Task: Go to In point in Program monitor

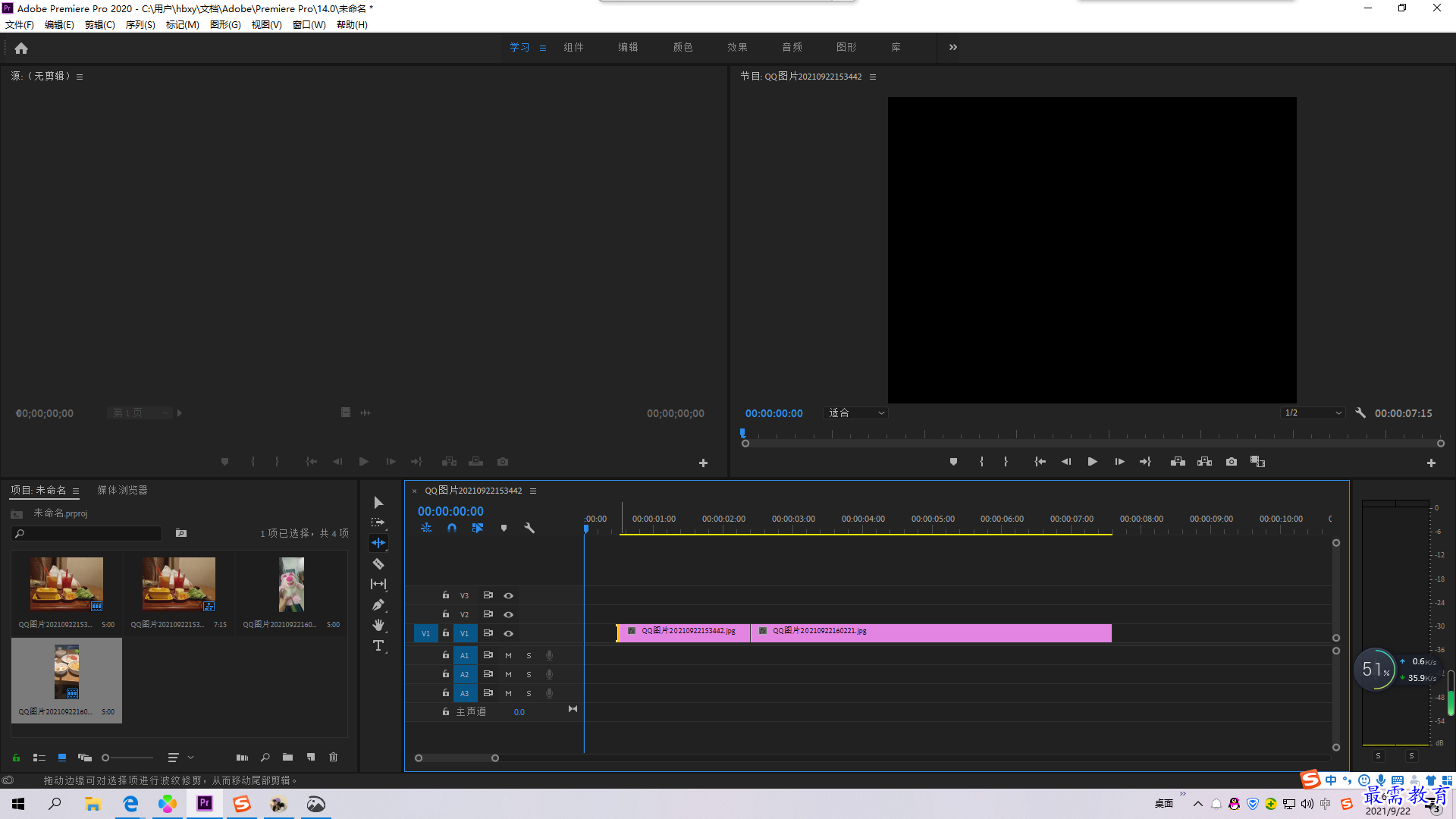Action: click(x=1040, y=462)
